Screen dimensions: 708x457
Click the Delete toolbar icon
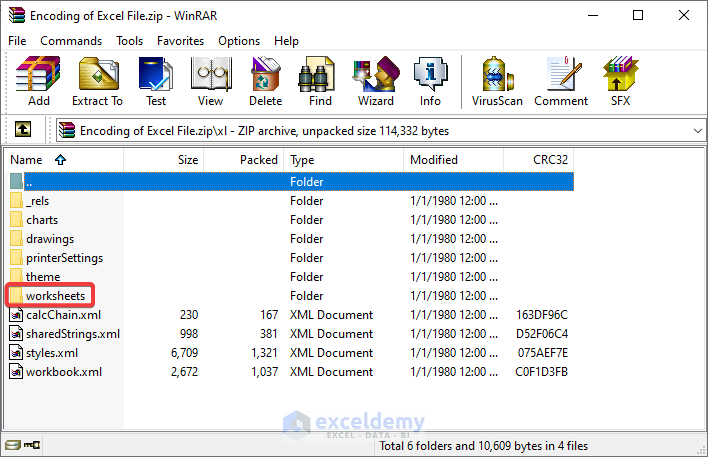click(266, 82)
